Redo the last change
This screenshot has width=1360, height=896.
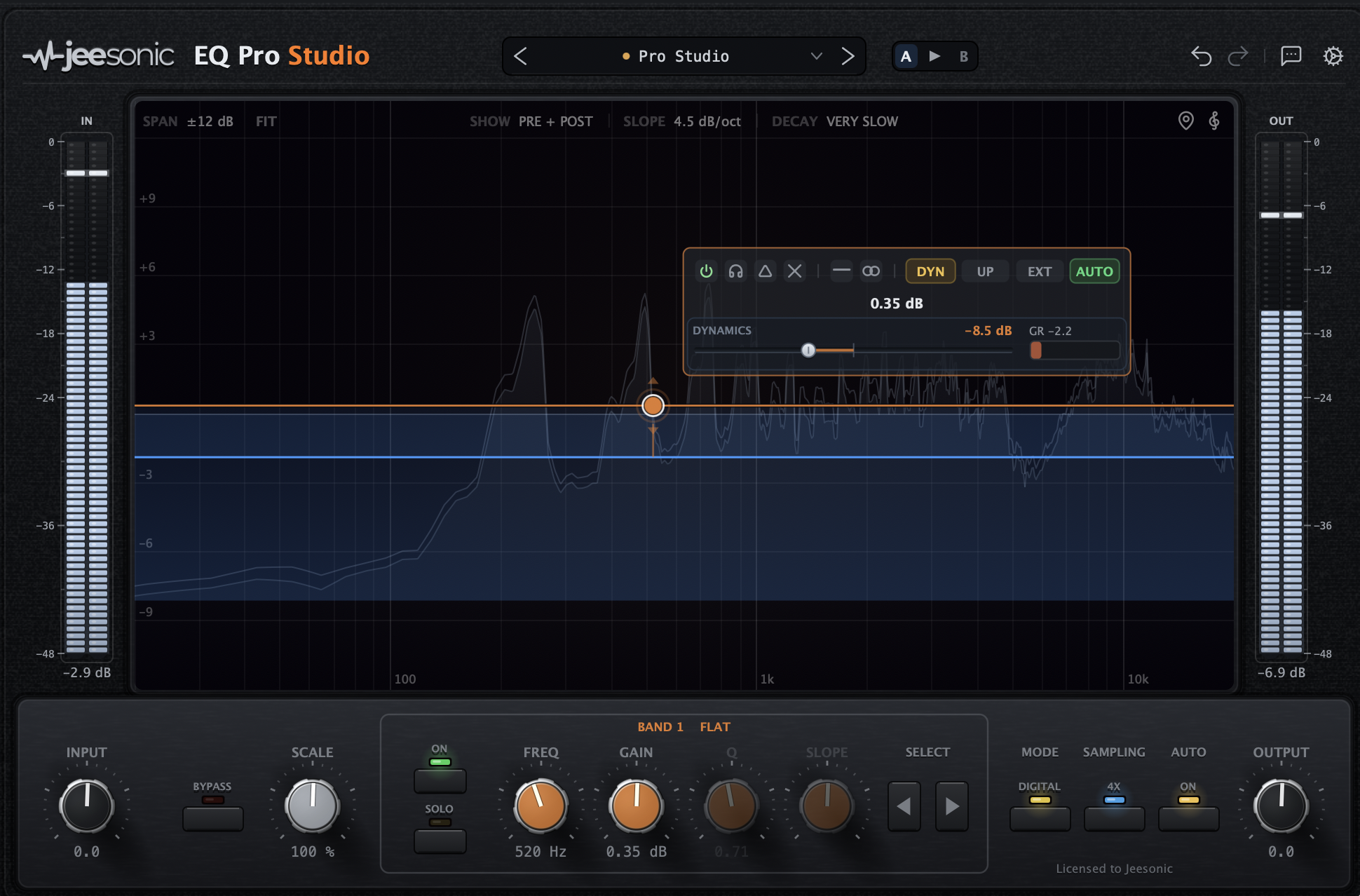1238,56
